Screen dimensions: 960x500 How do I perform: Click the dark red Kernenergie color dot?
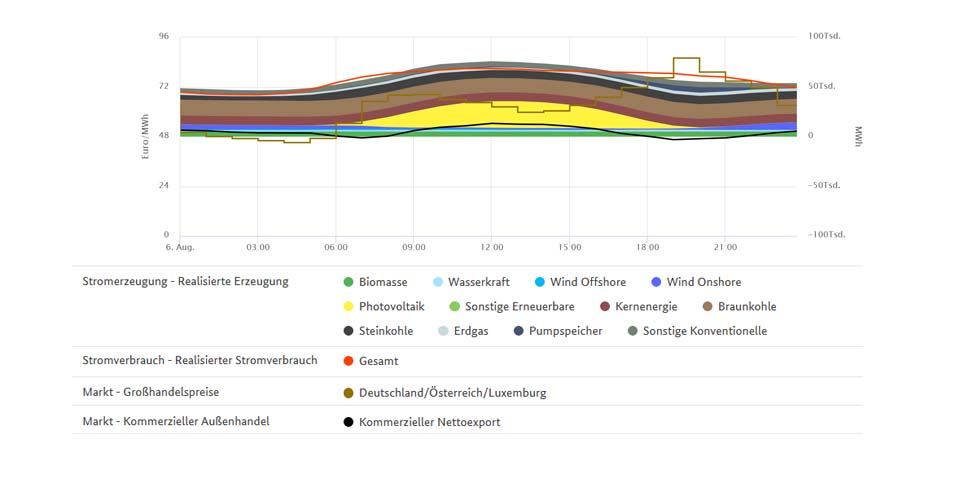click(605, 307)
